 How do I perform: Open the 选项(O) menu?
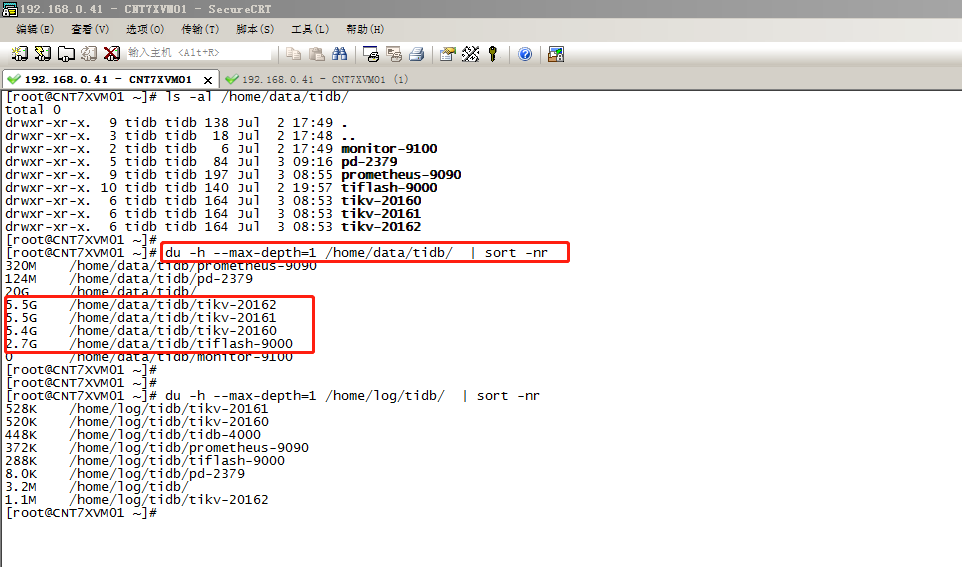(x=145, y=29)
